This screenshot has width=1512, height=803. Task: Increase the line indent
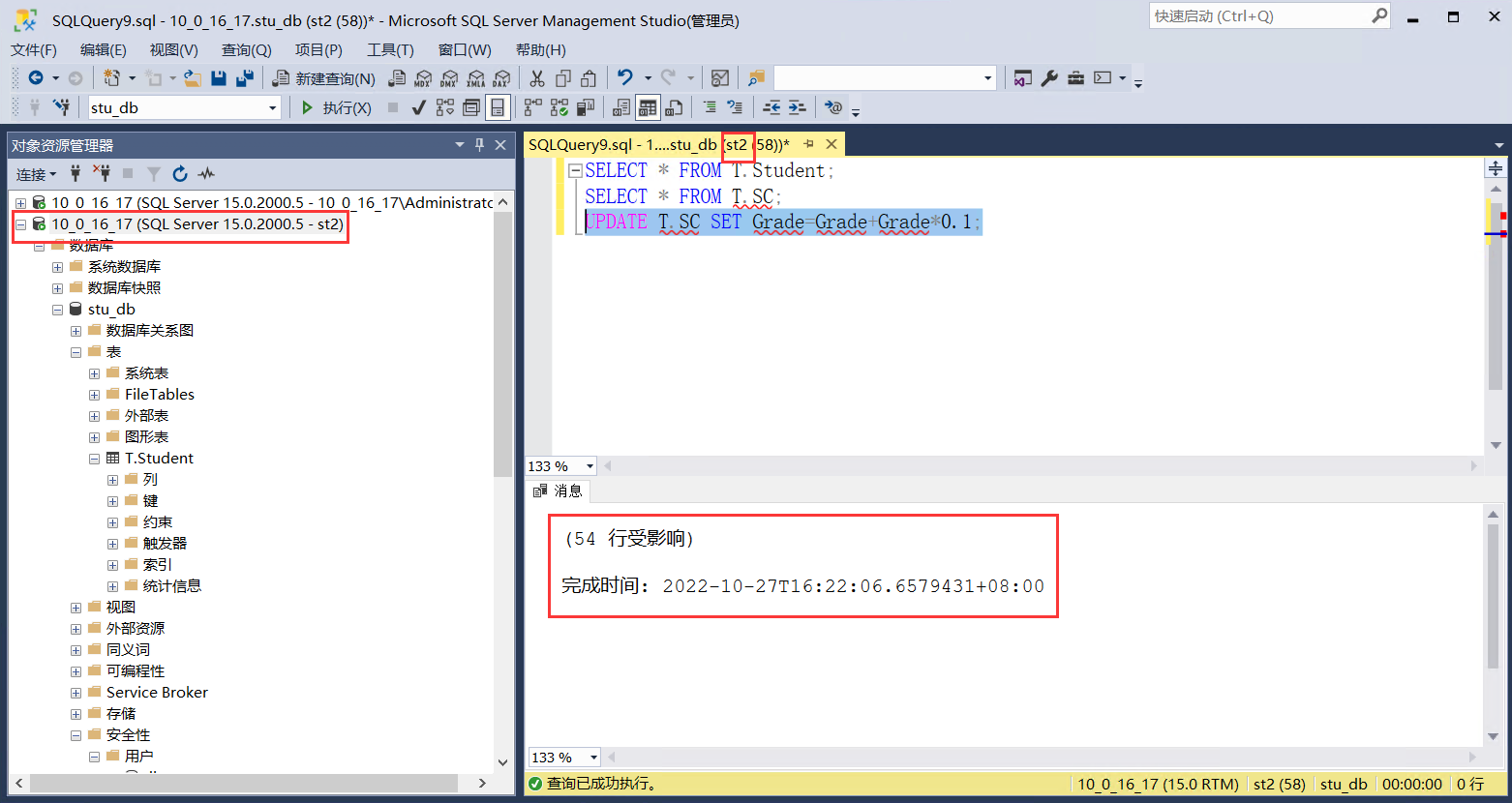[797, 107]
